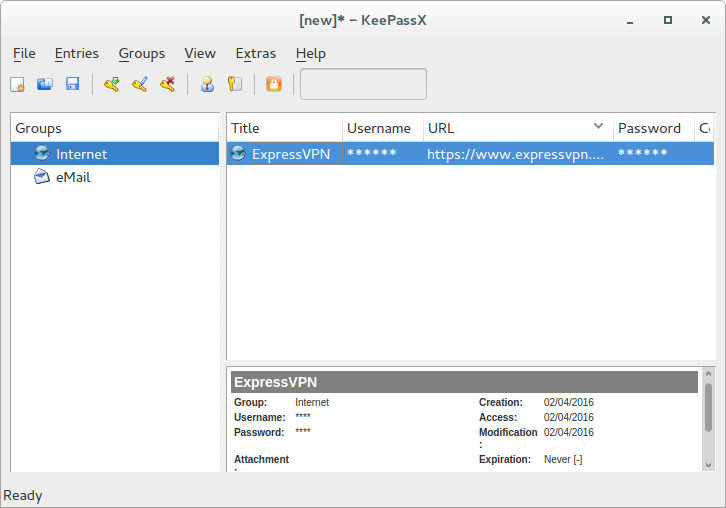
Task: Click the Add New Entry key icon
Action: 112,85
